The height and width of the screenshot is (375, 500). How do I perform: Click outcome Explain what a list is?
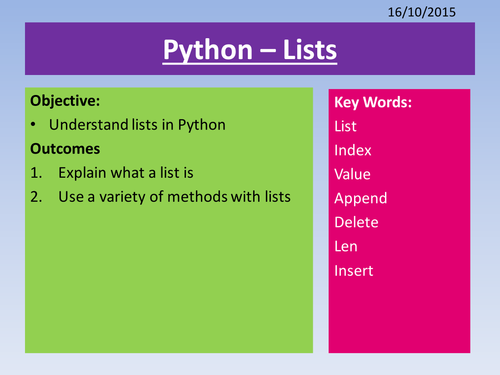pos(126,173)
